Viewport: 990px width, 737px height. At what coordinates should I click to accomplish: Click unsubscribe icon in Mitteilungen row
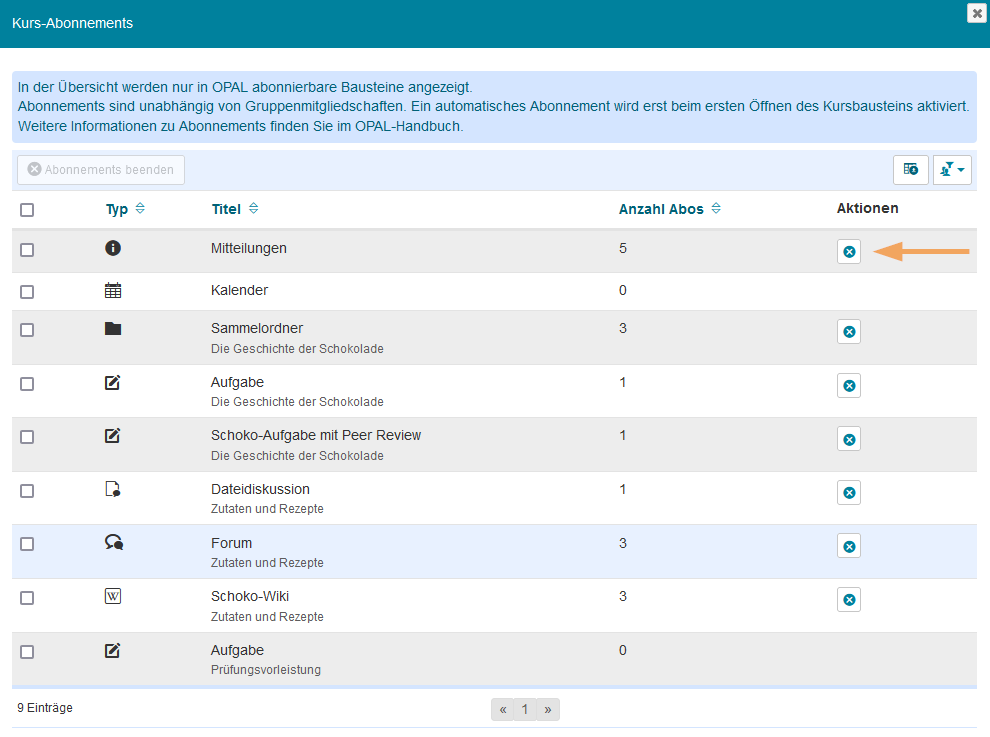pos(848,252)
